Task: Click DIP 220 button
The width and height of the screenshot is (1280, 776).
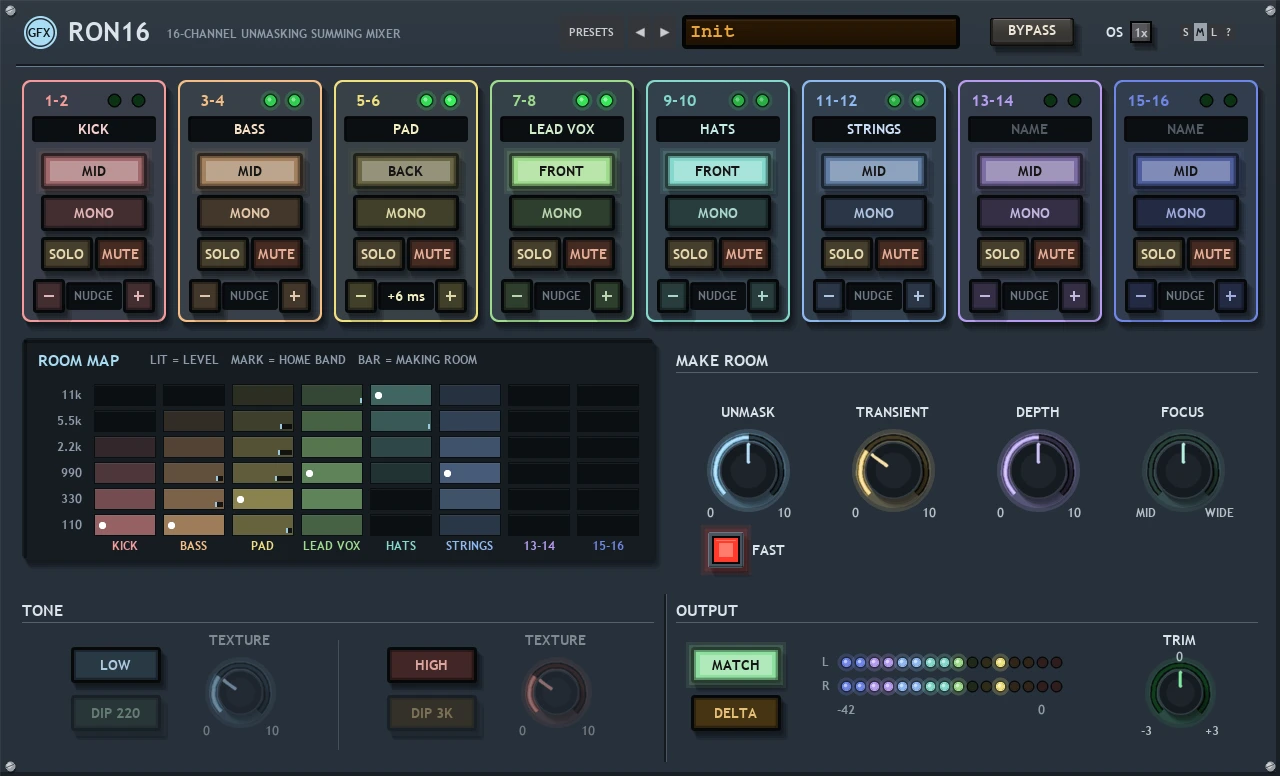Action: click(x=115, y=713)
